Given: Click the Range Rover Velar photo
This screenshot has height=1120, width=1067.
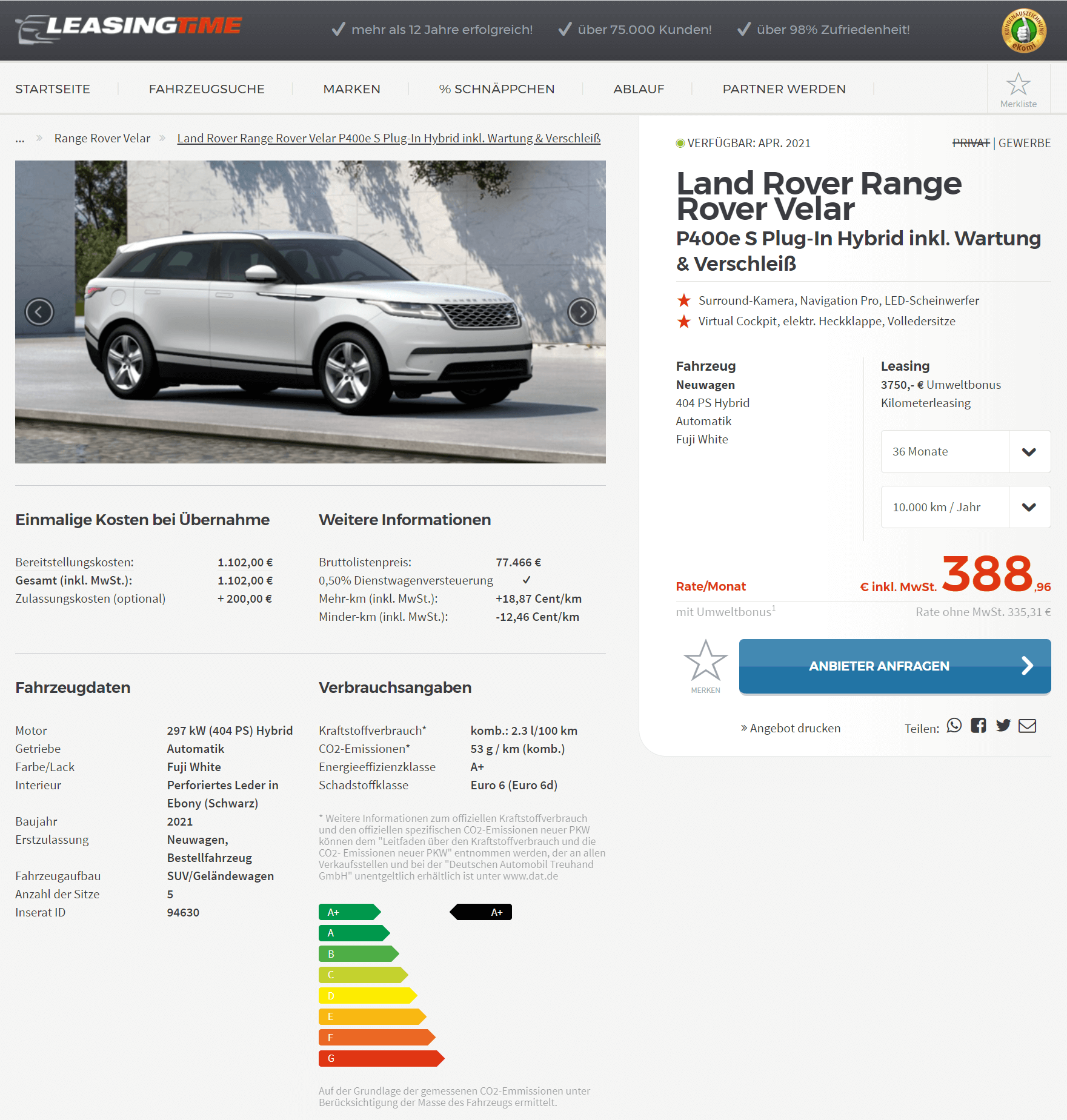Looking at the screenshot, I should coord(310,312).
